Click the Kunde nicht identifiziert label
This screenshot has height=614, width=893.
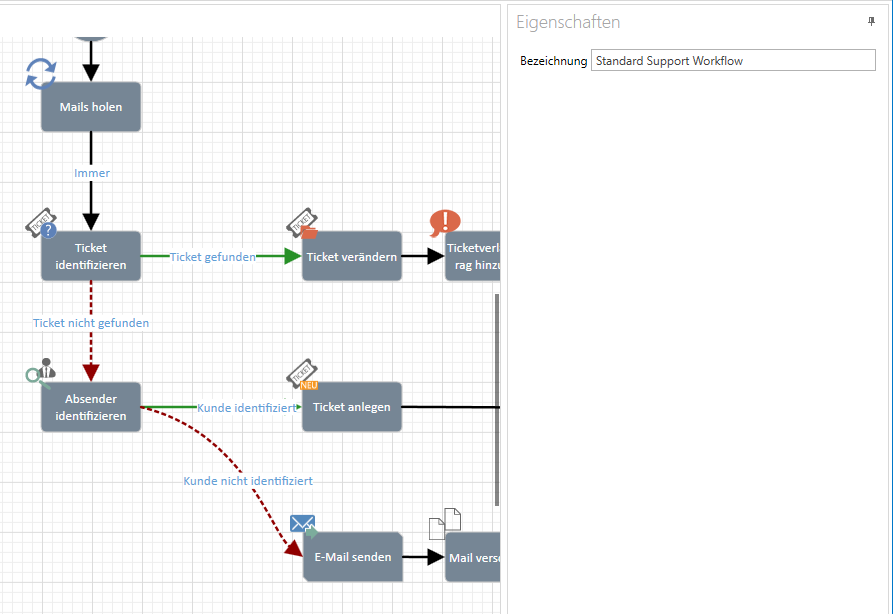248,481
